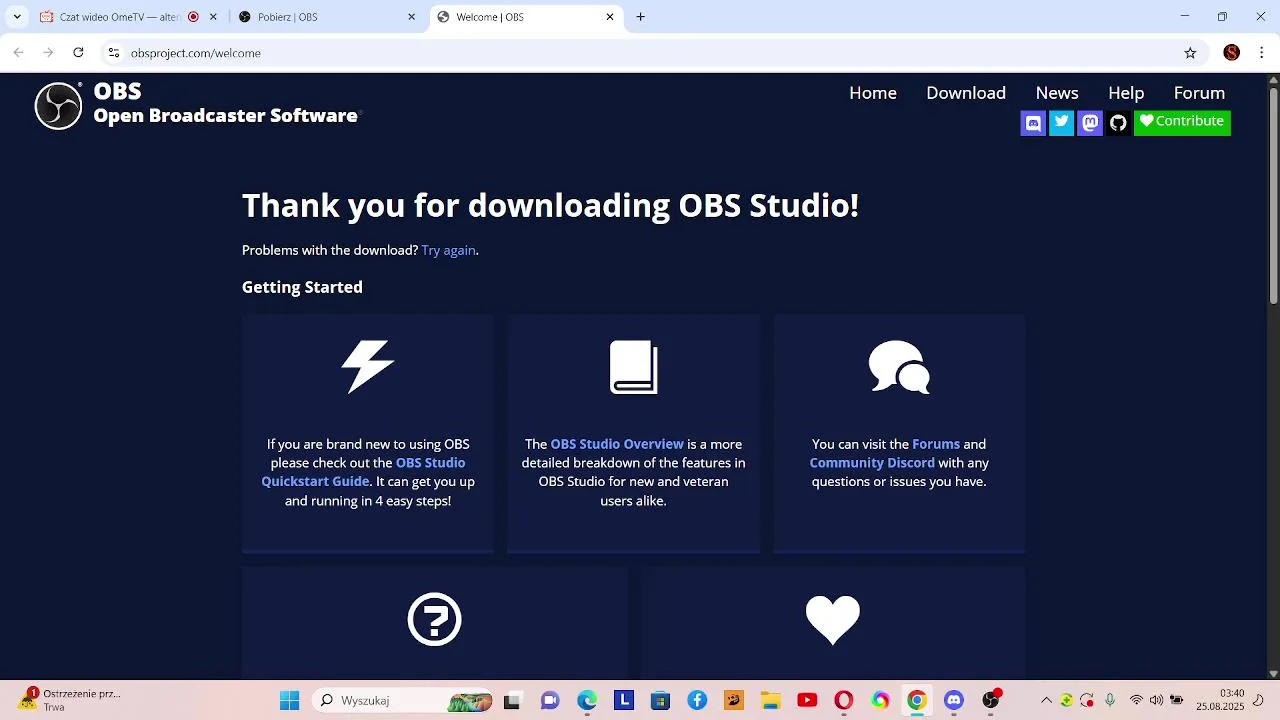1280x720 pixels.
Task: Close the Pobierz | OBS tab
Action: coord(411,17)
